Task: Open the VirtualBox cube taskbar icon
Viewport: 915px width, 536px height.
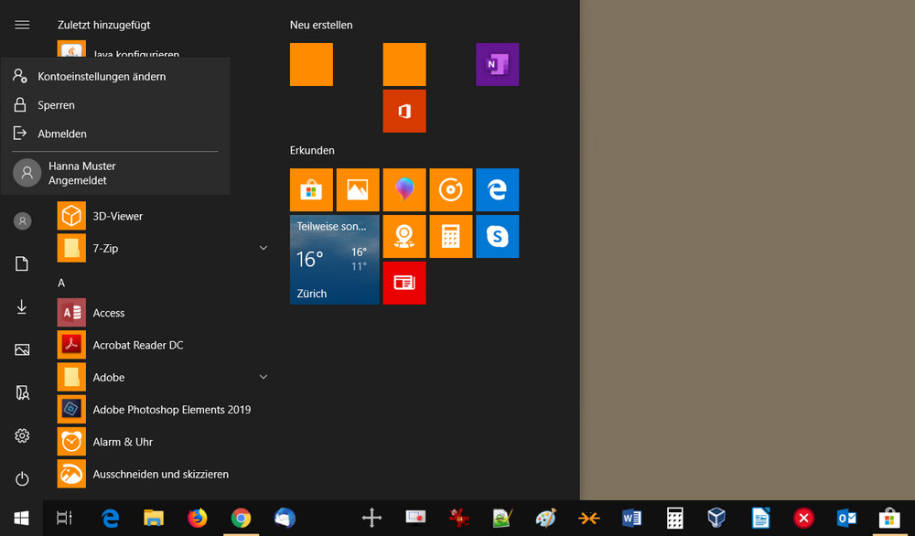Action: click(717, 518)
